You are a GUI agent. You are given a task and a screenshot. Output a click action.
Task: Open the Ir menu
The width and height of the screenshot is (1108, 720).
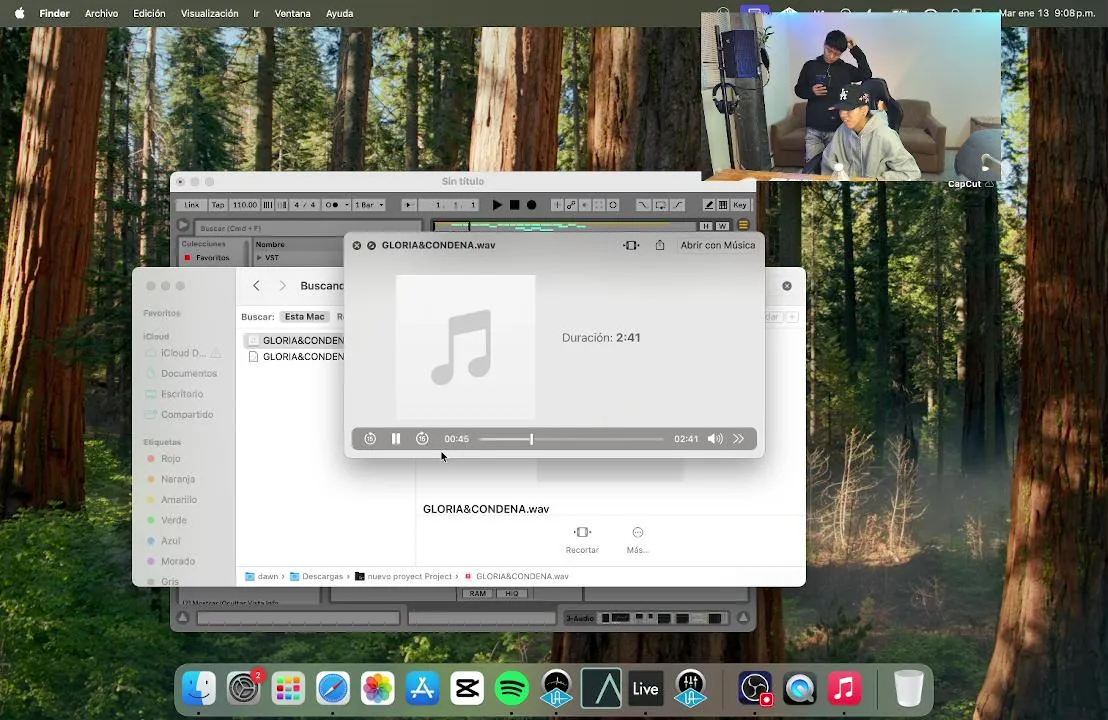[x=257, y=13]
